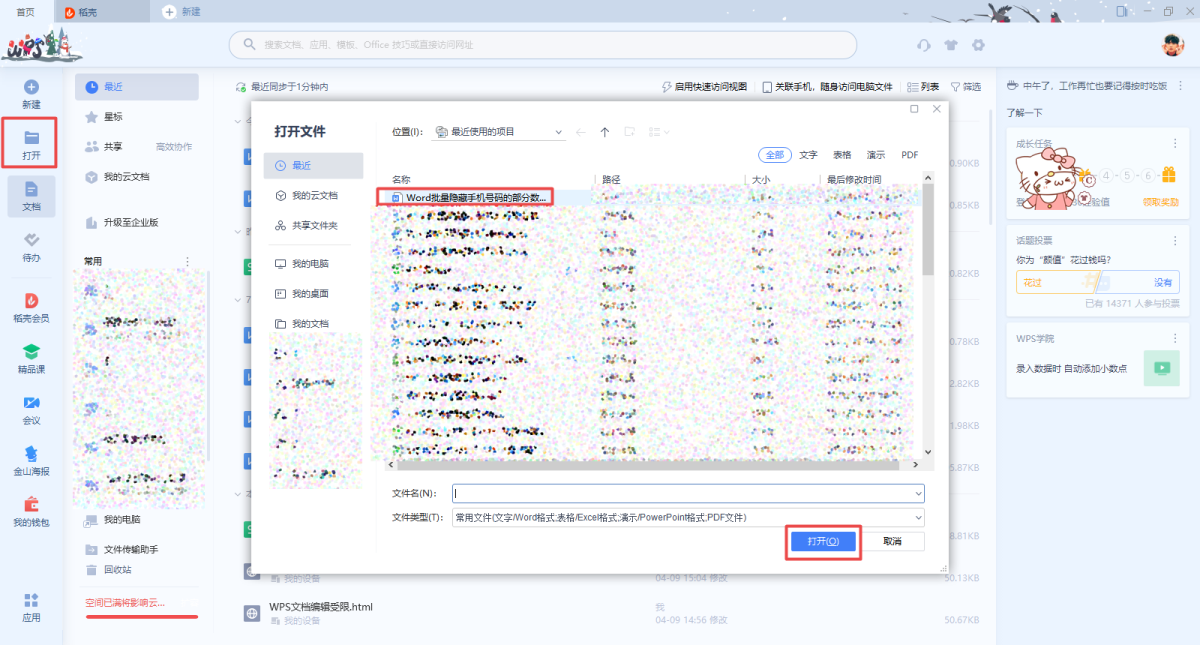Open 金山海报 from the sidebar
Viewport: 1200px width, 645px height.
pos(31,454)
